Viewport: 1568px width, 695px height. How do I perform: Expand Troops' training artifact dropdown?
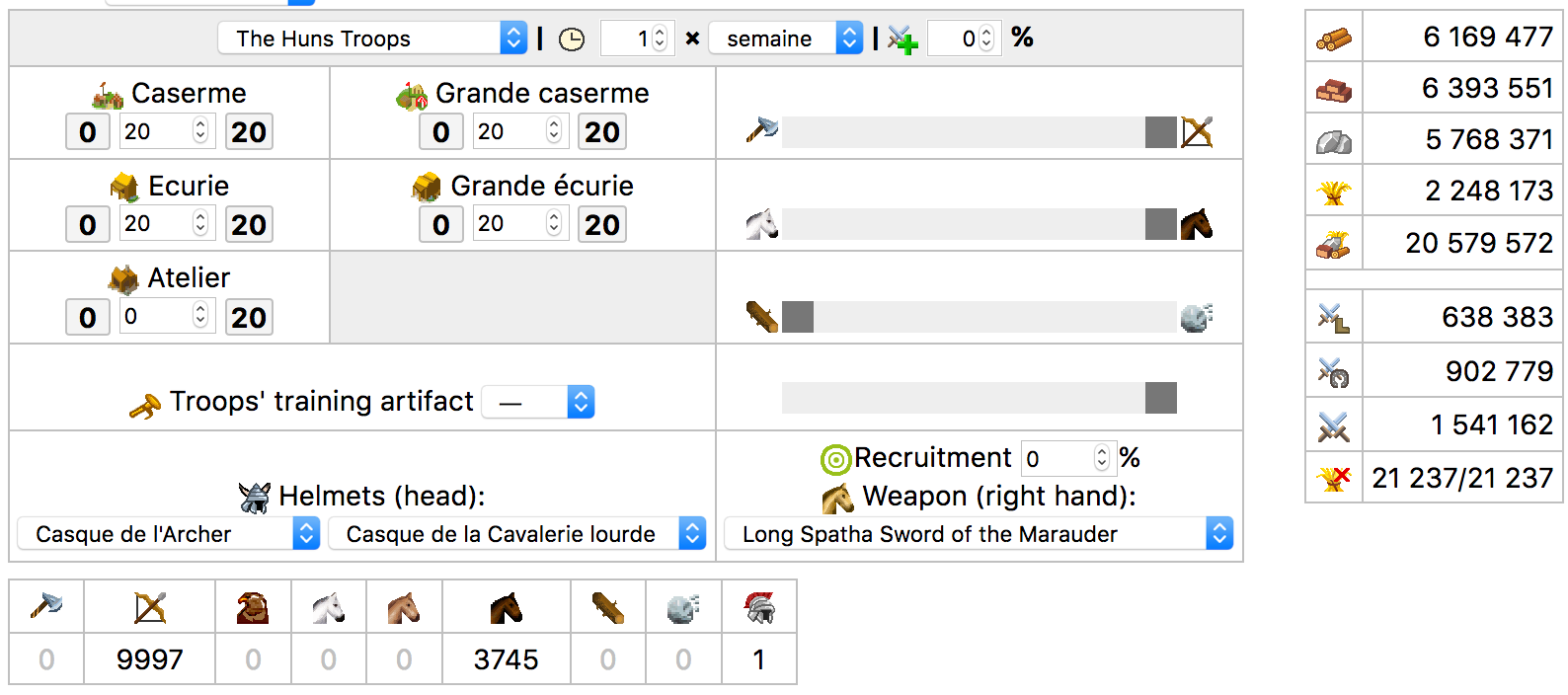pos(538,402)
